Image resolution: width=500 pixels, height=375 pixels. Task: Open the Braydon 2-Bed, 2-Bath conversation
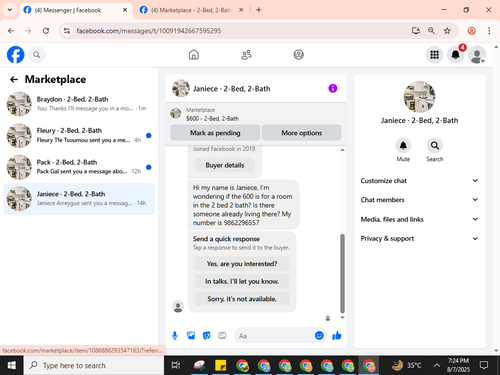point(79,104)
